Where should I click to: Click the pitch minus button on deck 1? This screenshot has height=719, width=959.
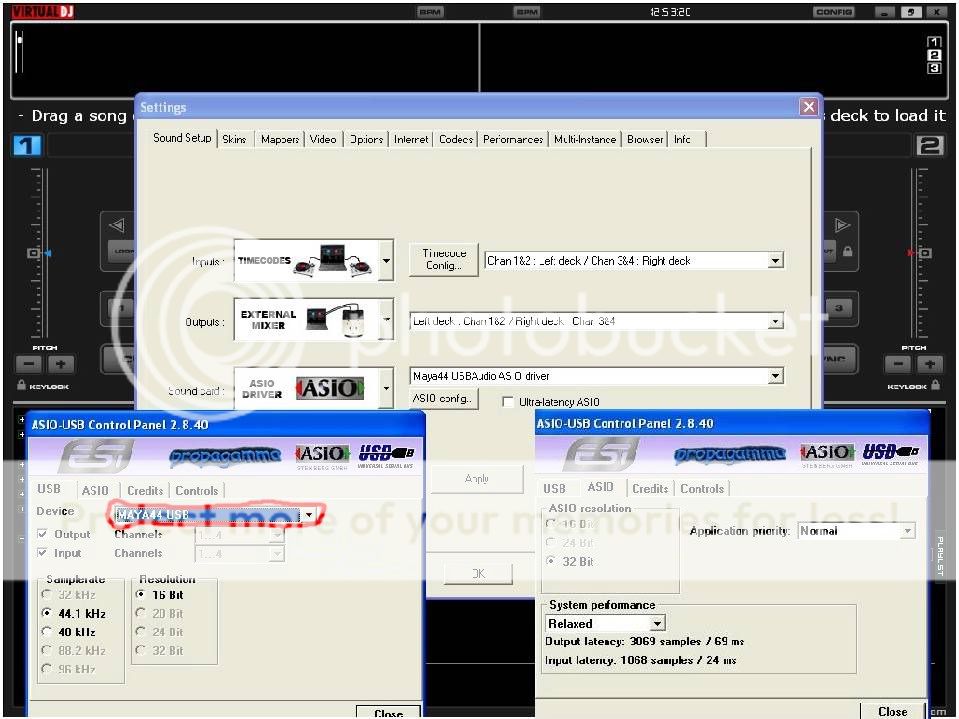(x=28, y=364)
